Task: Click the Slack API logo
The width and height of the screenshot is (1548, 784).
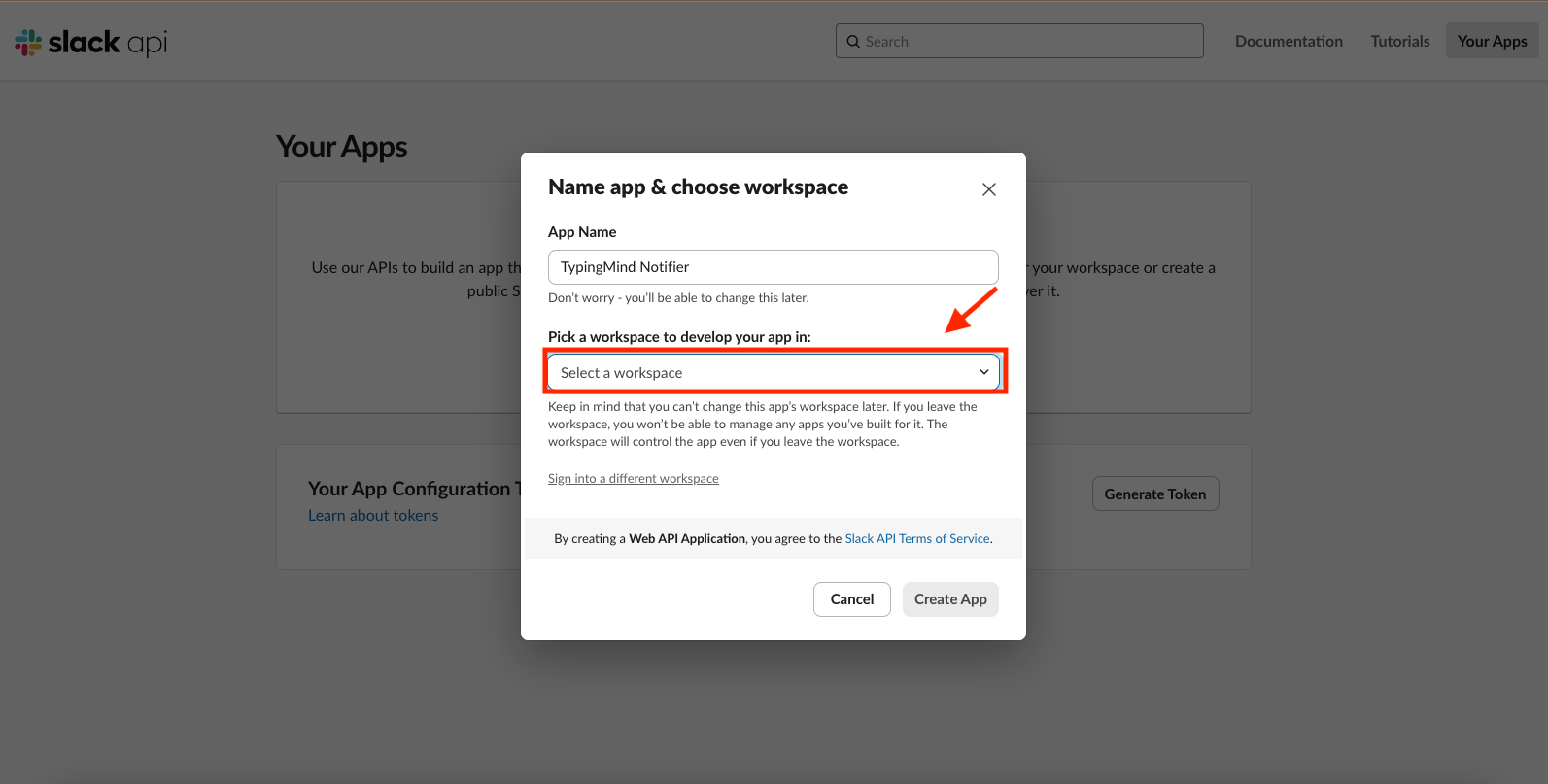Action: (x=90, y=42)
